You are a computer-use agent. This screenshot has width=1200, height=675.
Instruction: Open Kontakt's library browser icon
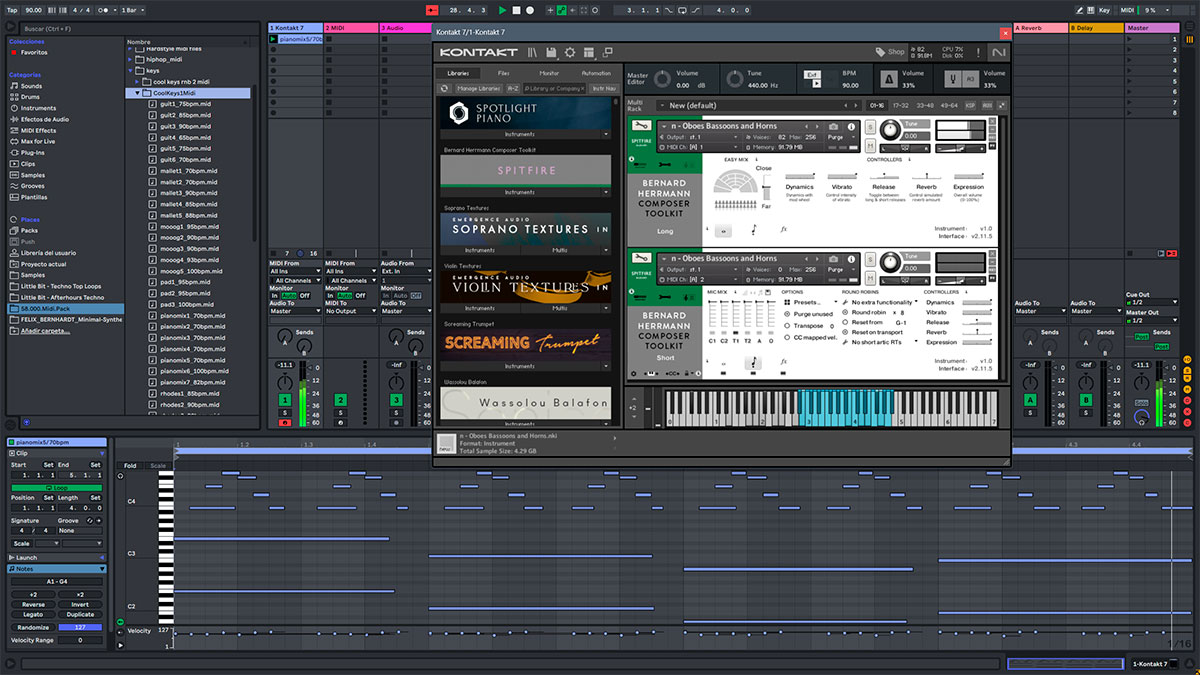click(x=533, y=52)
